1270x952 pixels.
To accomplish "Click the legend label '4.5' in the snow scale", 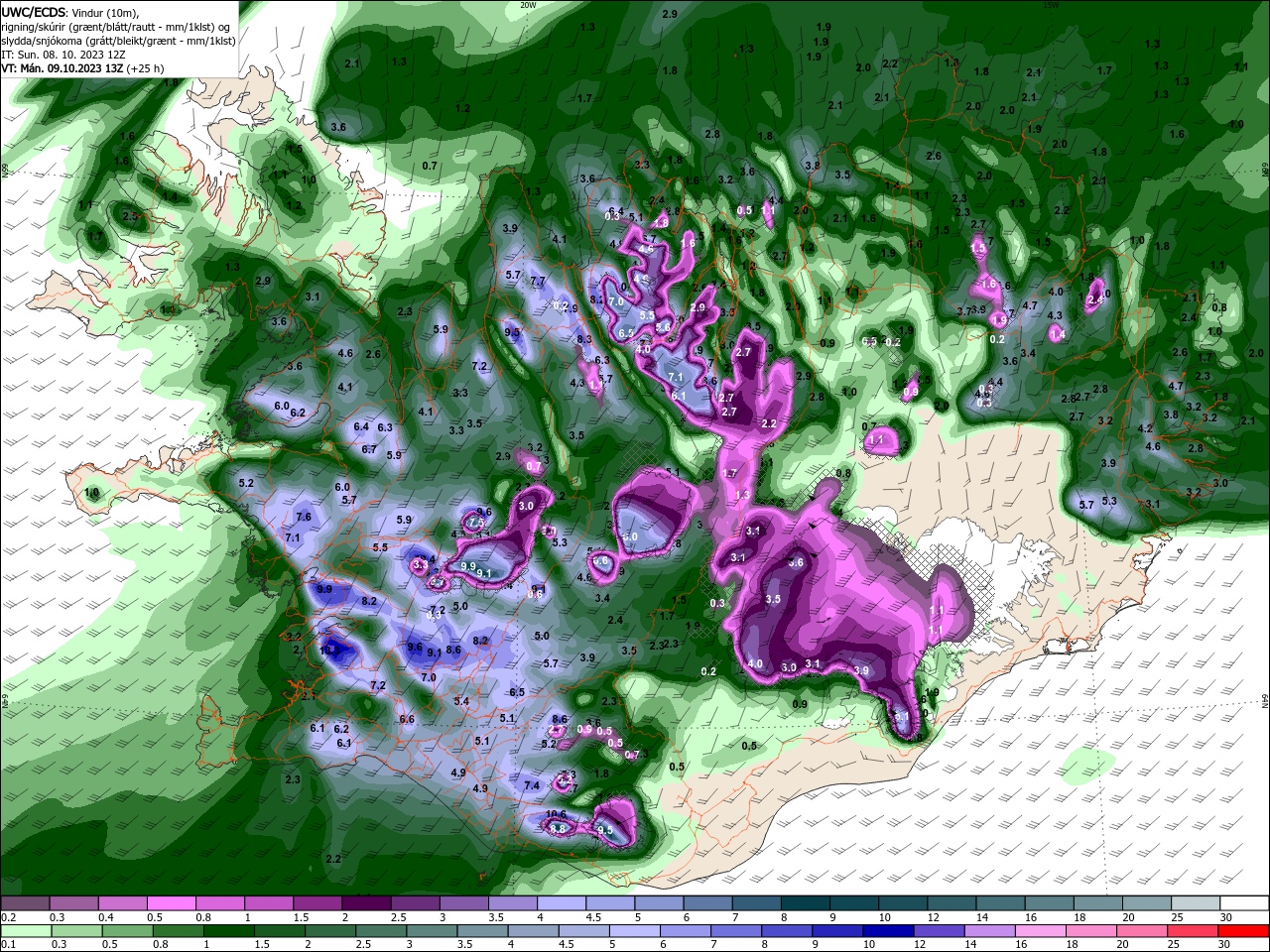I will click(x=592, y=917).
